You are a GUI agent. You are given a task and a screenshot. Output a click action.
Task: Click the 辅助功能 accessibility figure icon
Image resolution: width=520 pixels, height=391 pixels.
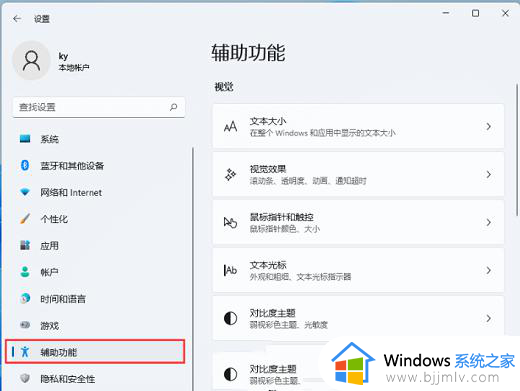(x=25, y=352)
